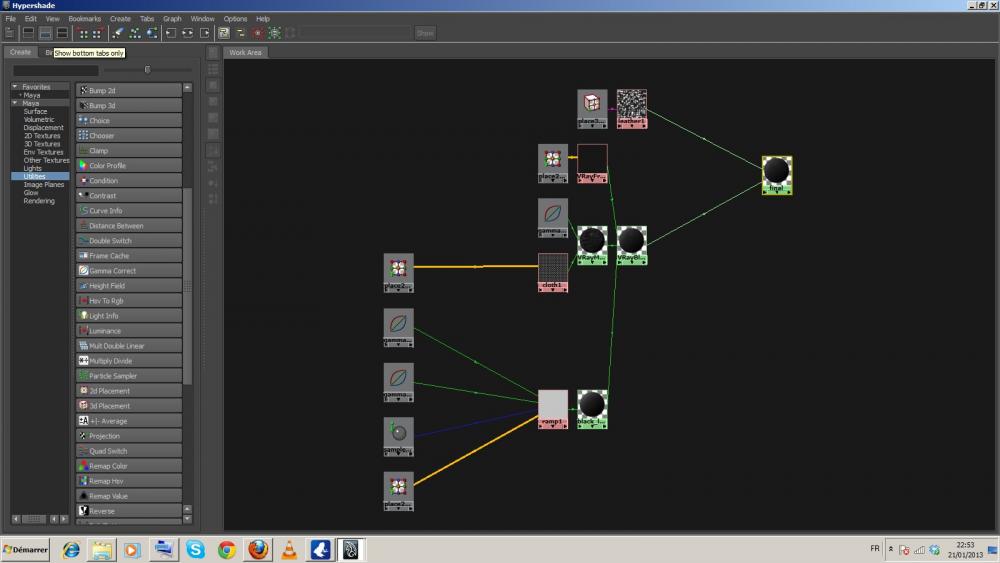Screen dimensions: 1000x563
Task: Switch to the Create tab
Action: 20,52
